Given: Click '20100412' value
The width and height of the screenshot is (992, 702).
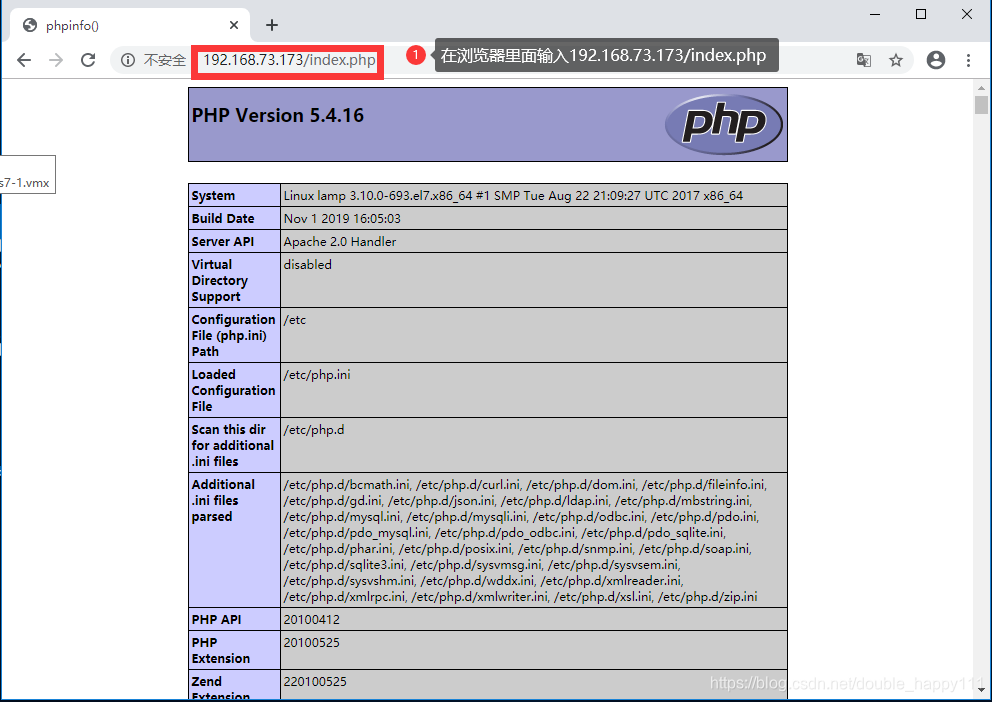Looking at the screenshot, I should point(311,619).
